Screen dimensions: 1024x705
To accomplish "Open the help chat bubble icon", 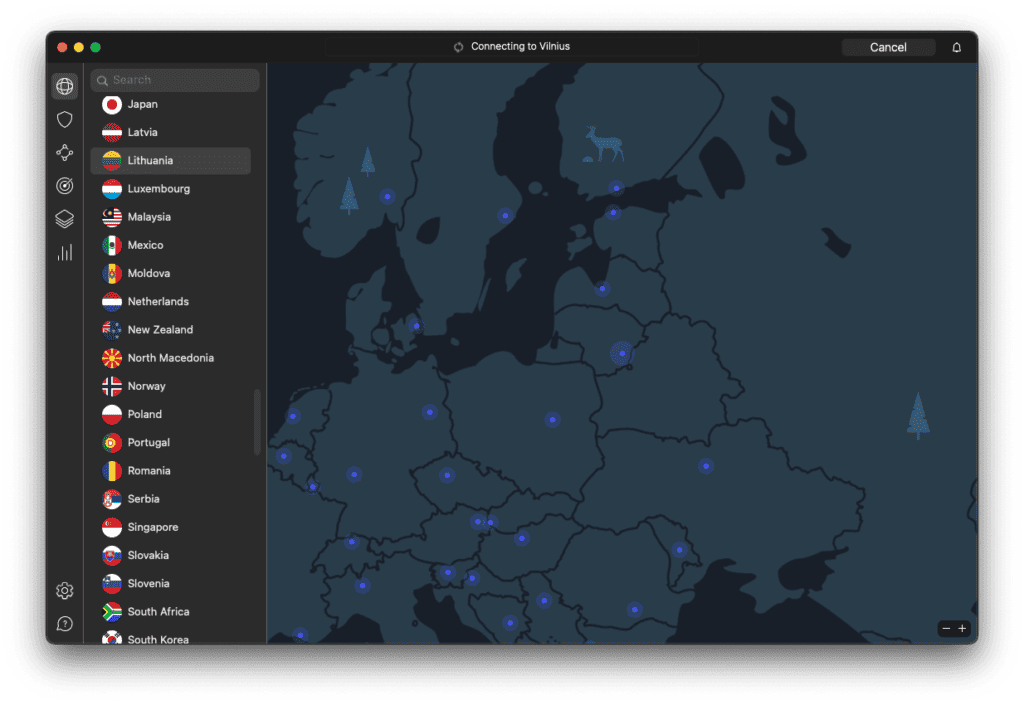I will [x=65, y=624].
